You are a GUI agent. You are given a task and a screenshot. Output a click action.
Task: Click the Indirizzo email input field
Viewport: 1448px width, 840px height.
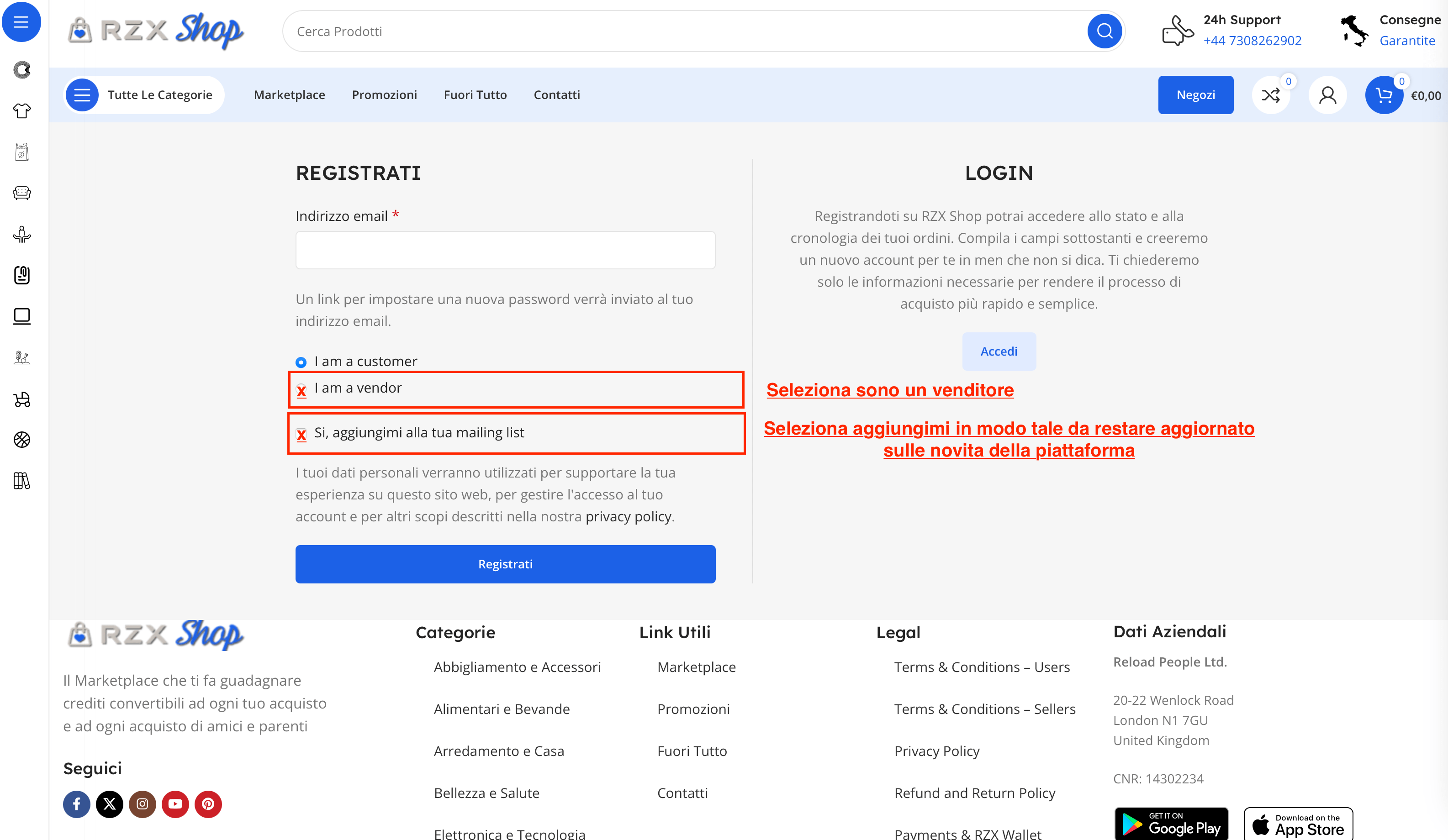tap(505, 250)
